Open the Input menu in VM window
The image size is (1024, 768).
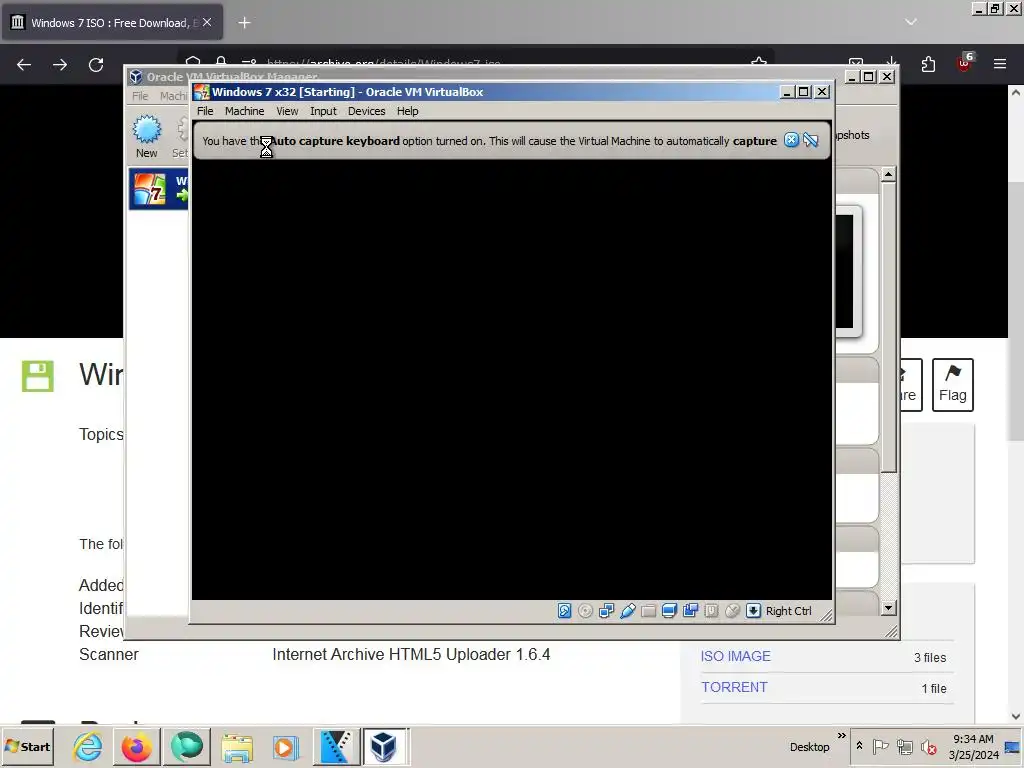(323, 111)
